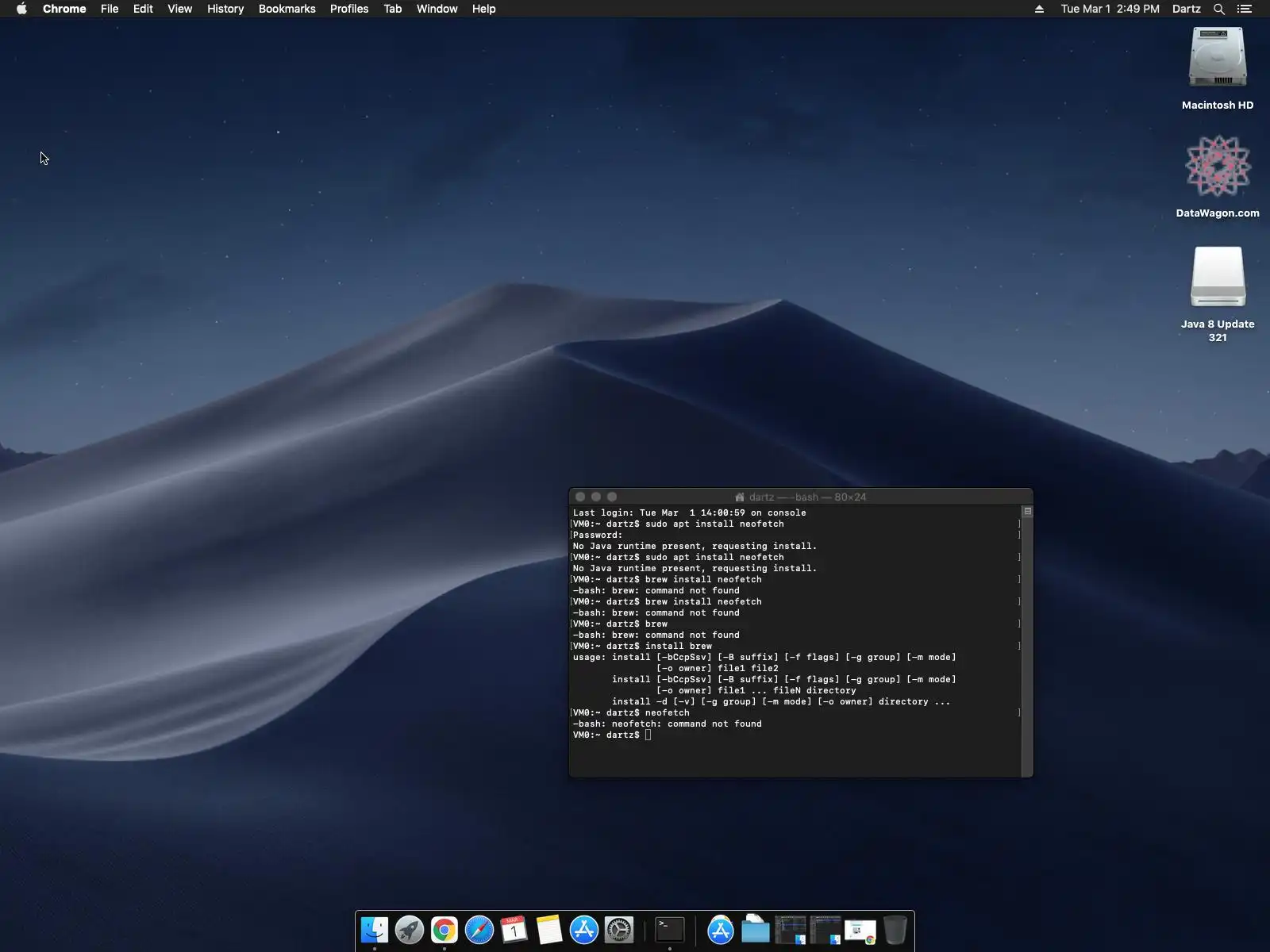Open the Profiles menu
The height and width of the screenshot is (952, 1270).
349,9
